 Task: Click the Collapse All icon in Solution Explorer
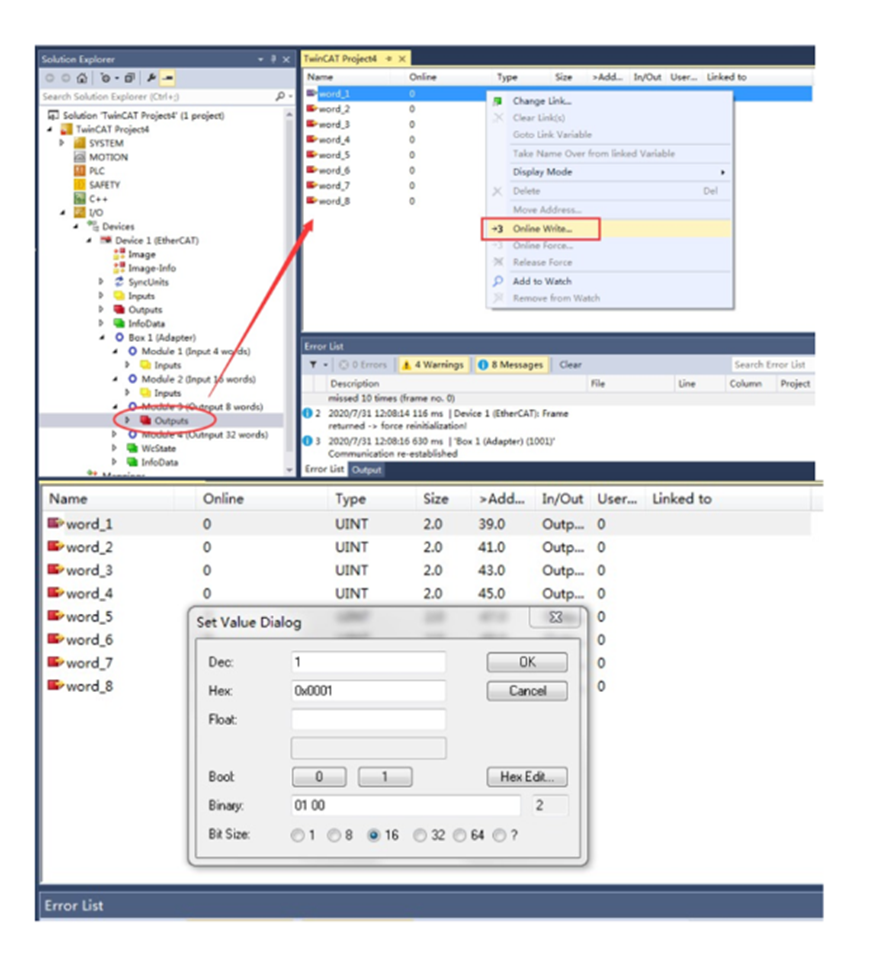(x=129, y=78)
